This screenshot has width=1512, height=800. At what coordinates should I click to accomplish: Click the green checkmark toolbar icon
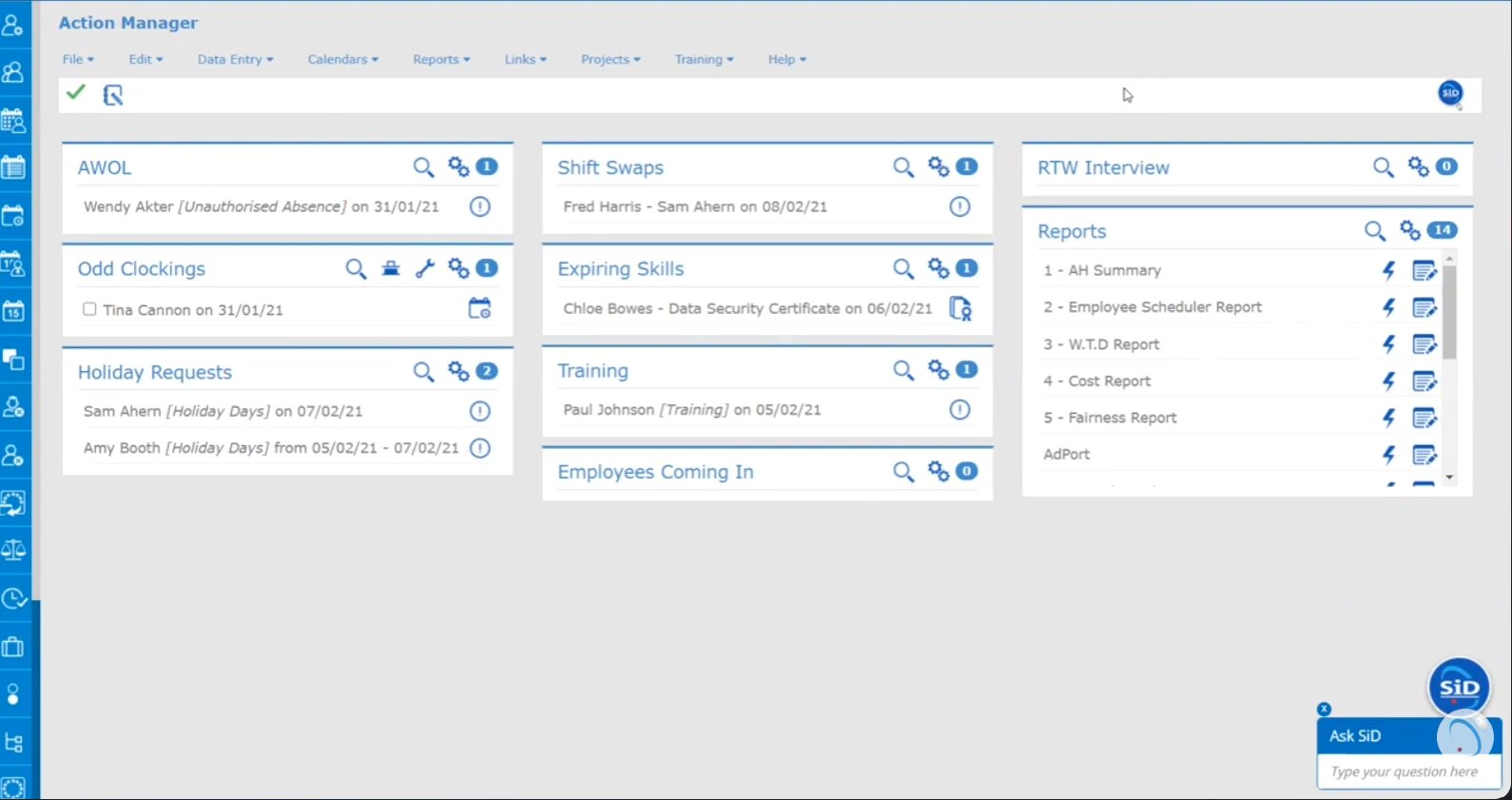click(76, 93)
